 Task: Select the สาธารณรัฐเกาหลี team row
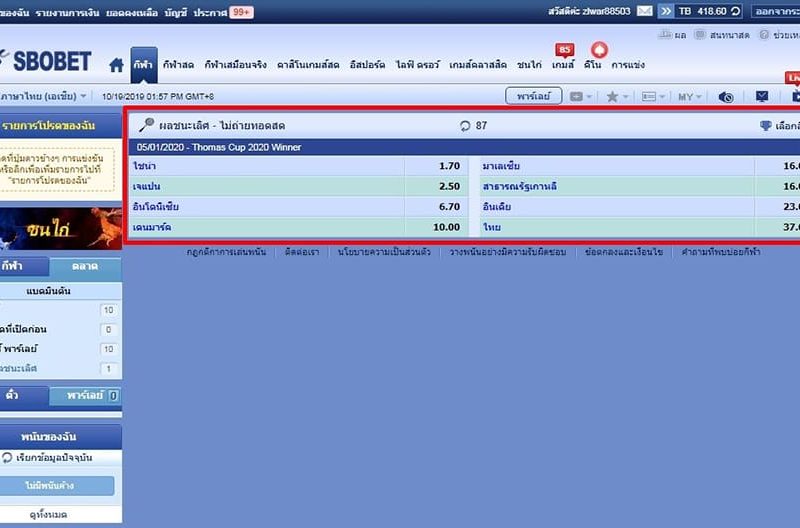pos(640,186)
